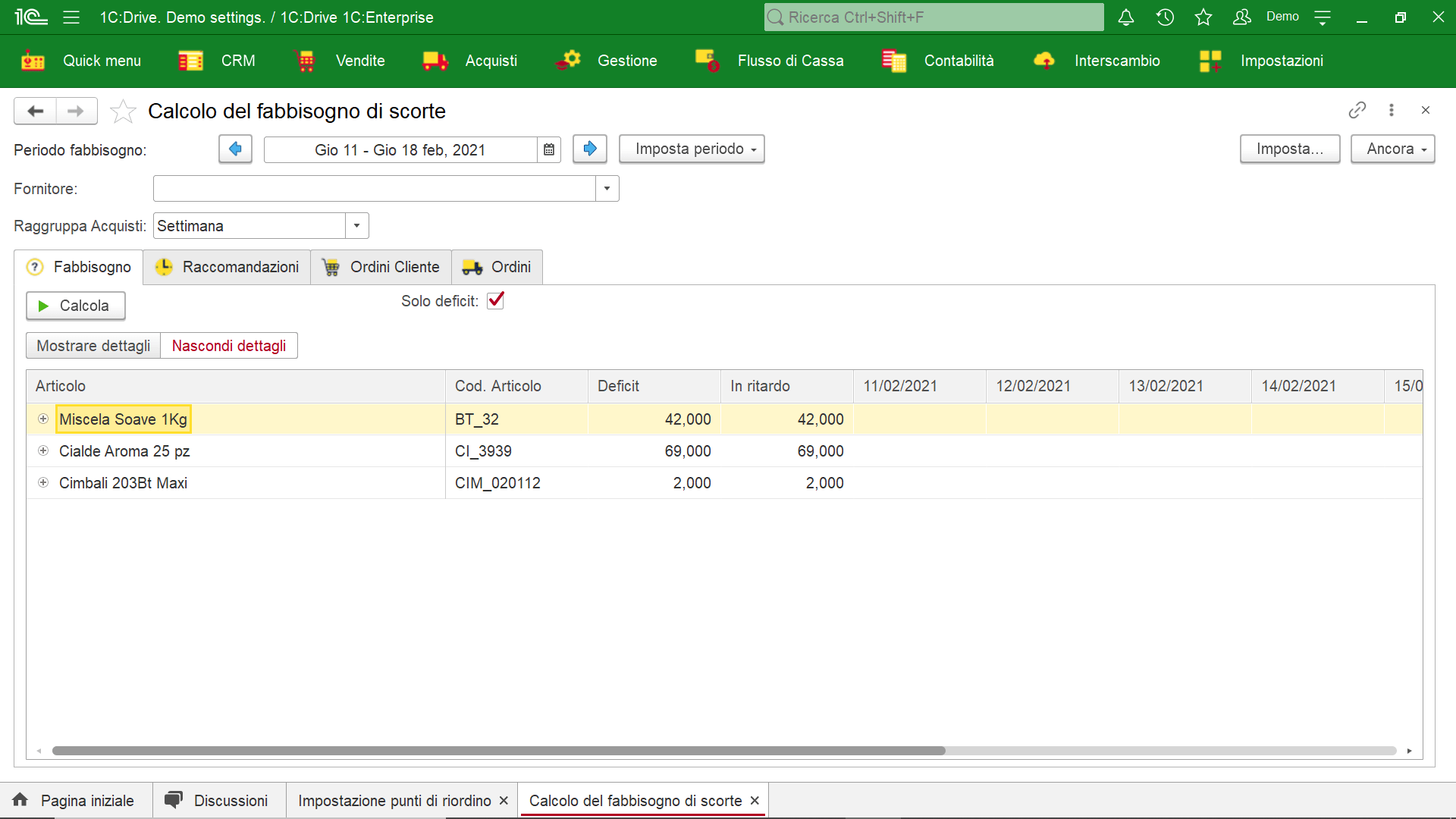Click the Impostazioni squares icon
The image size is (1456, 819).
1211,61
